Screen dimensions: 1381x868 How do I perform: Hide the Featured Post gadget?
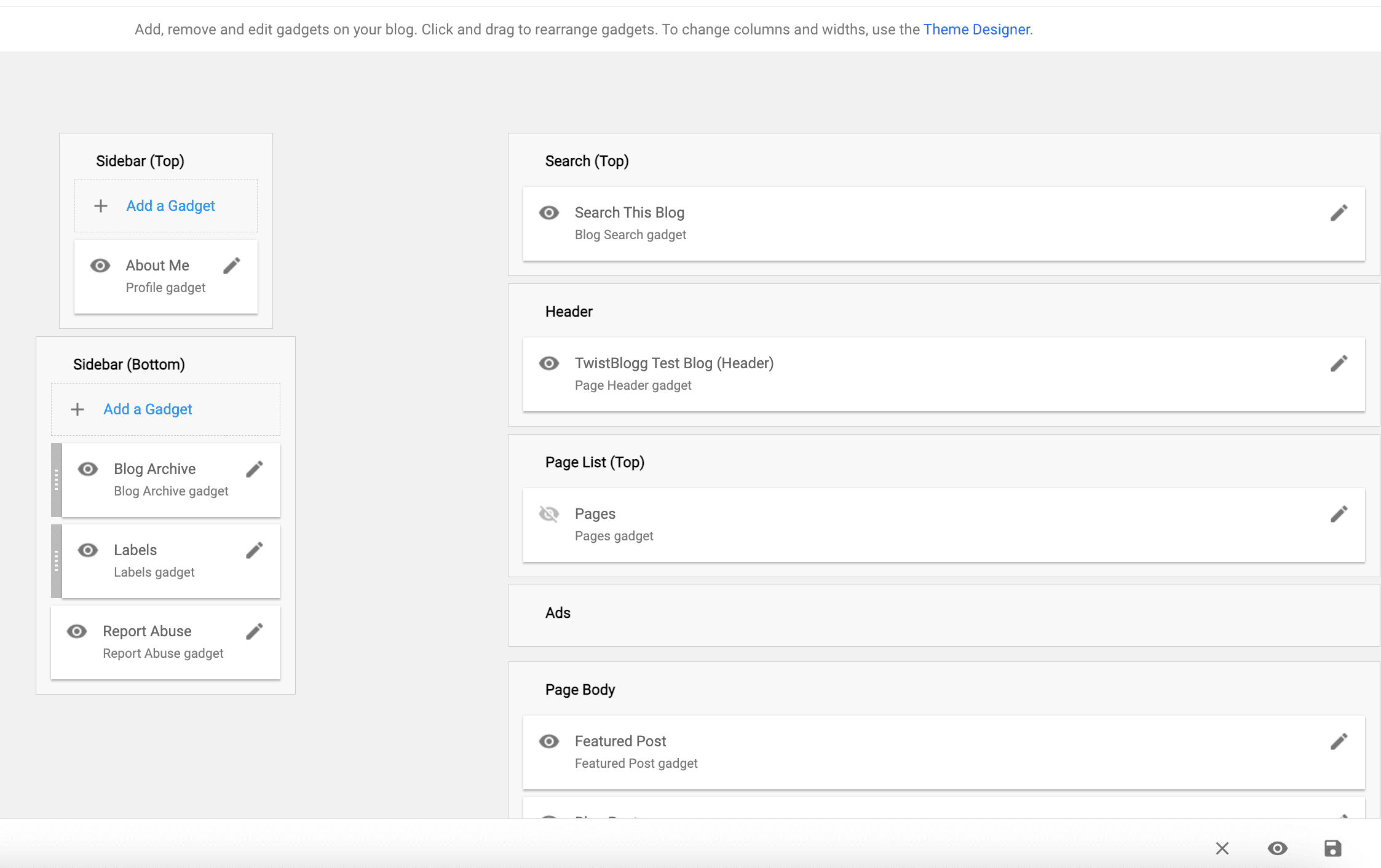(548, 741)
